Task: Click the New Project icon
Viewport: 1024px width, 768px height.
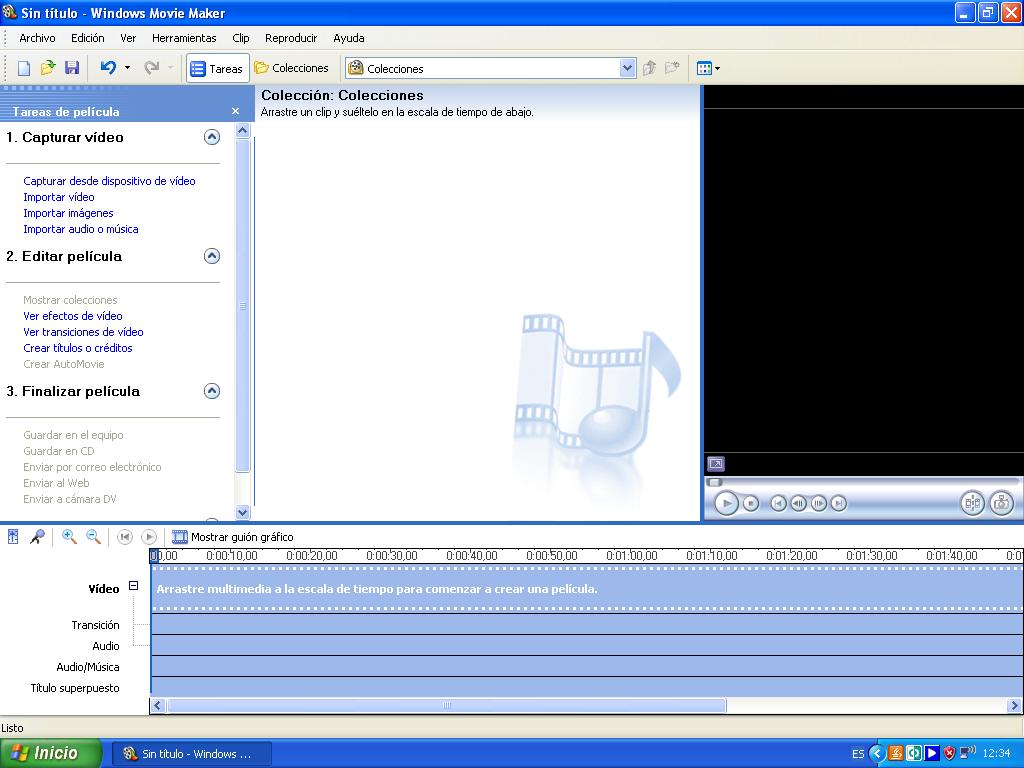Action: pos(24,68)
